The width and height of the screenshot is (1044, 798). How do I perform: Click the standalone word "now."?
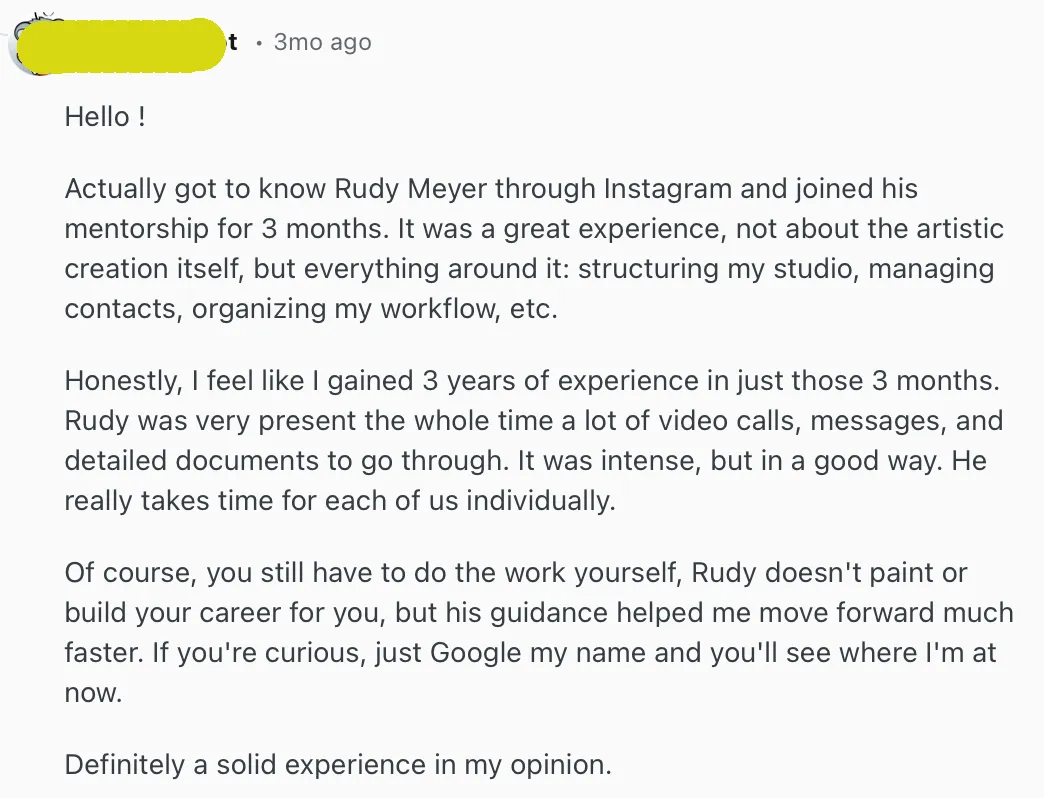[x=93, y=693]
